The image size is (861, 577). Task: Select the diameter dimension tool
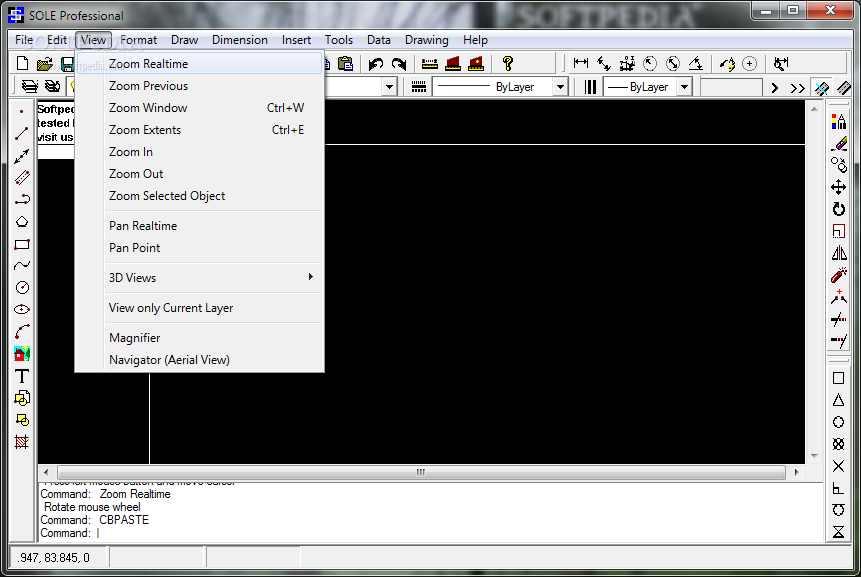pyautogui.click(x=673, y=64)
